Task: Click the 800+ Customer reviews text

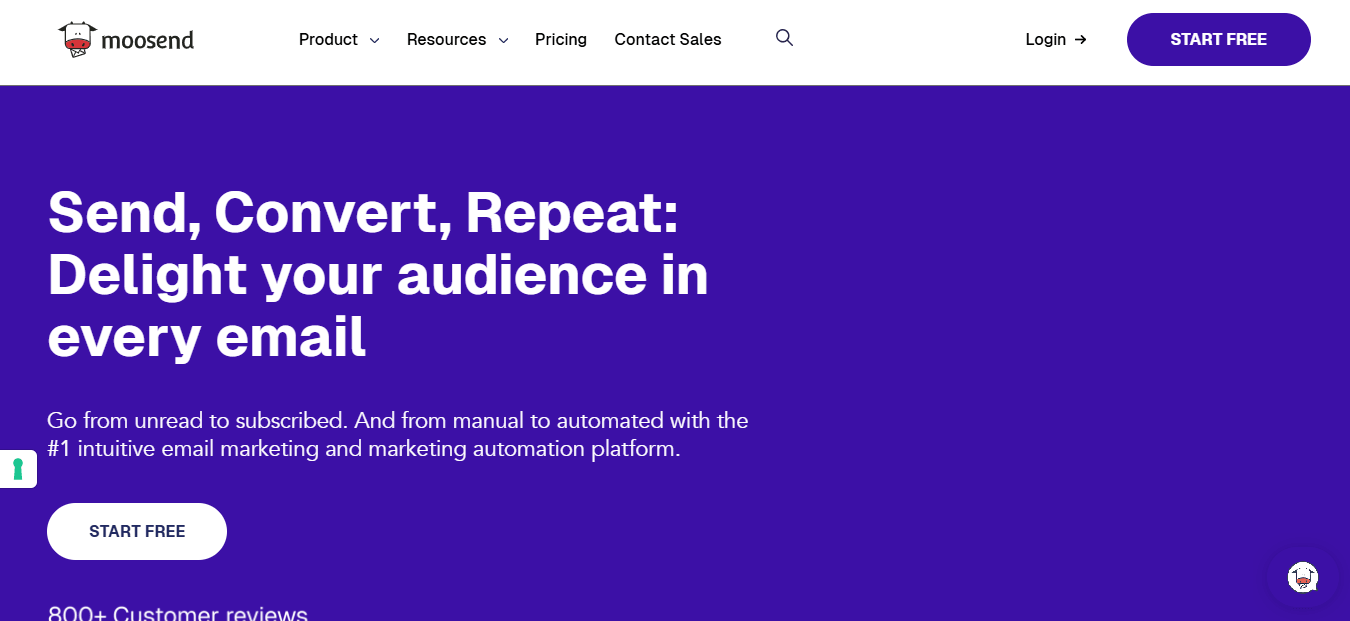Action: pyautogui.click(x=178, y=613)
